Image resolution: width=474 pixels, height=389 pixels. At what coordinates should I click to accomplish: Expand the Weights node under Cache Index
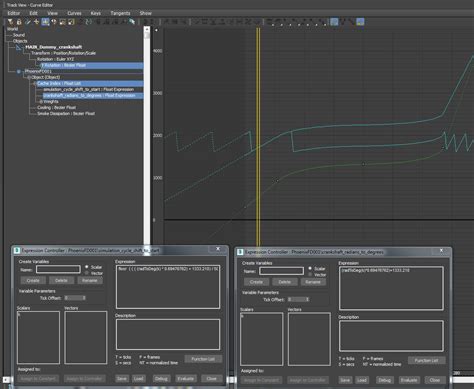41,101
